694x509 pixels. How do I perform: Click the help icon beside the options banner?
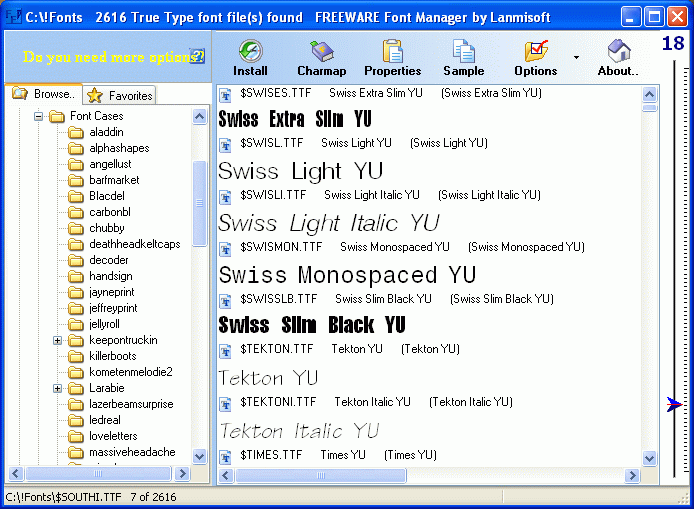pyautogui.click(x=197, y=57)
